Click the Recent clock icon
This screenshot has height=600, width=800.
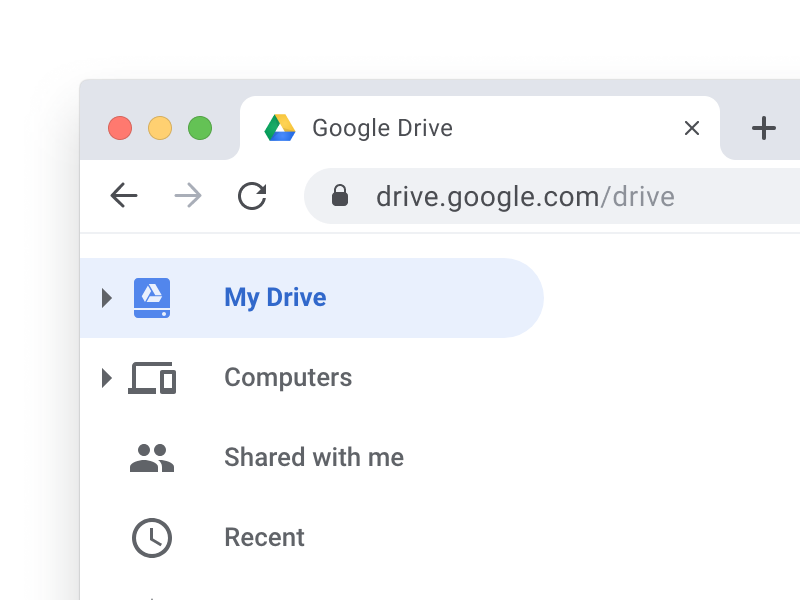pyautogui.click(x=151, y=537)
